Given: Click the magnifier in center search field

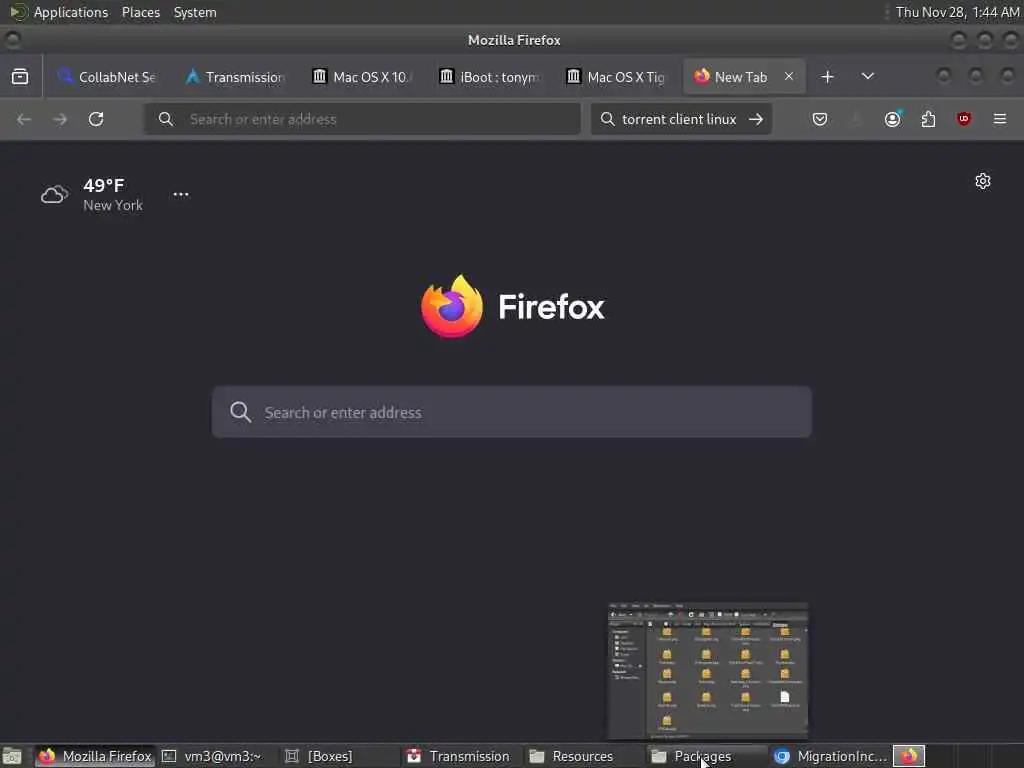Looking at the screenshot, I should pyautogui.click(x=240, y=412).
